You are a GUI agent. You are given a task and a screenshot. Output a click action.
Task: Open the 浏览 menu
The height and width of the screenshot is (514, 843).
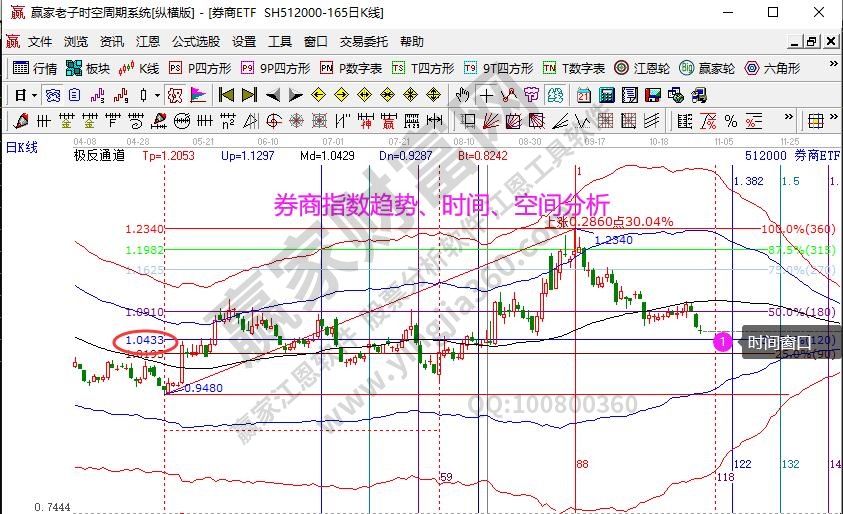(75, 41)
